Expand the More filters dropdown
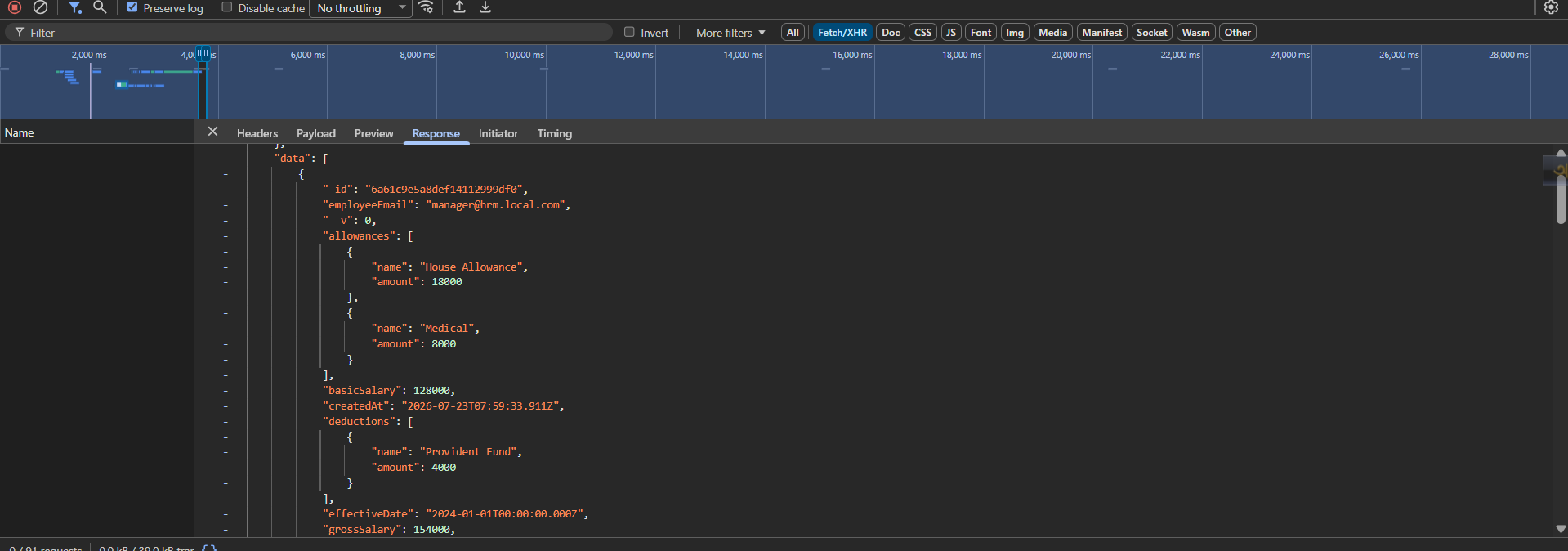Image resolution: width=1568 pixels, height=551 pixels. point(730,33)
